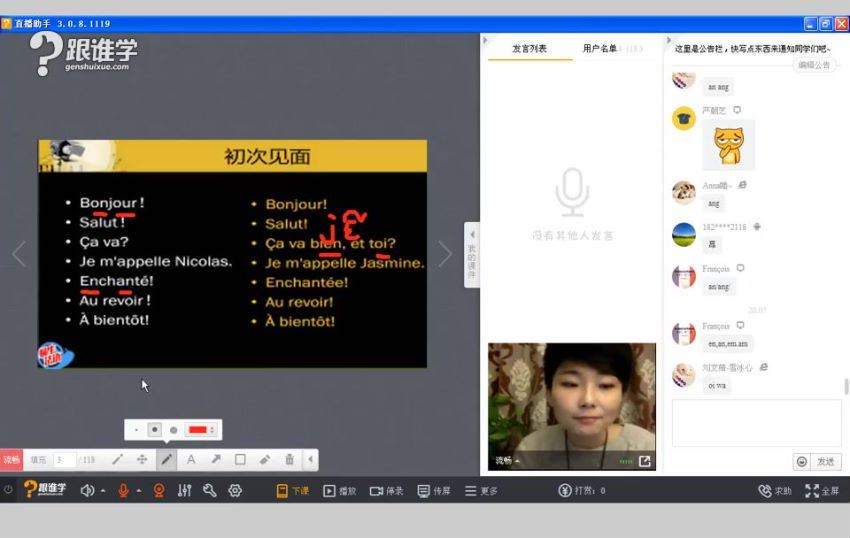This screenshot has height=538, width=850.
Task: Expand the speaker volume dropdown arrow
Action: [103, 491]
